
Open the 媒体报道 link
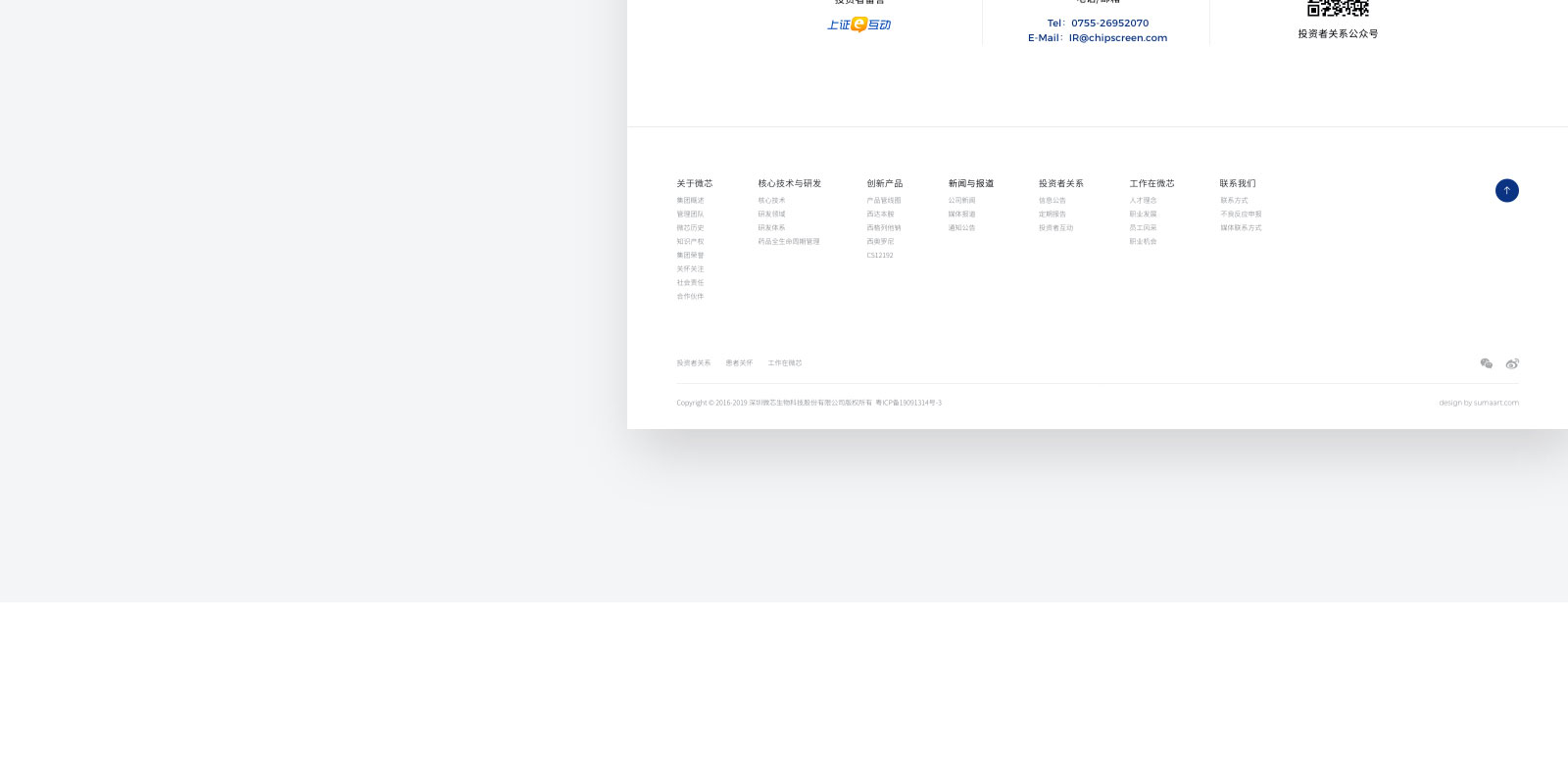961,215
